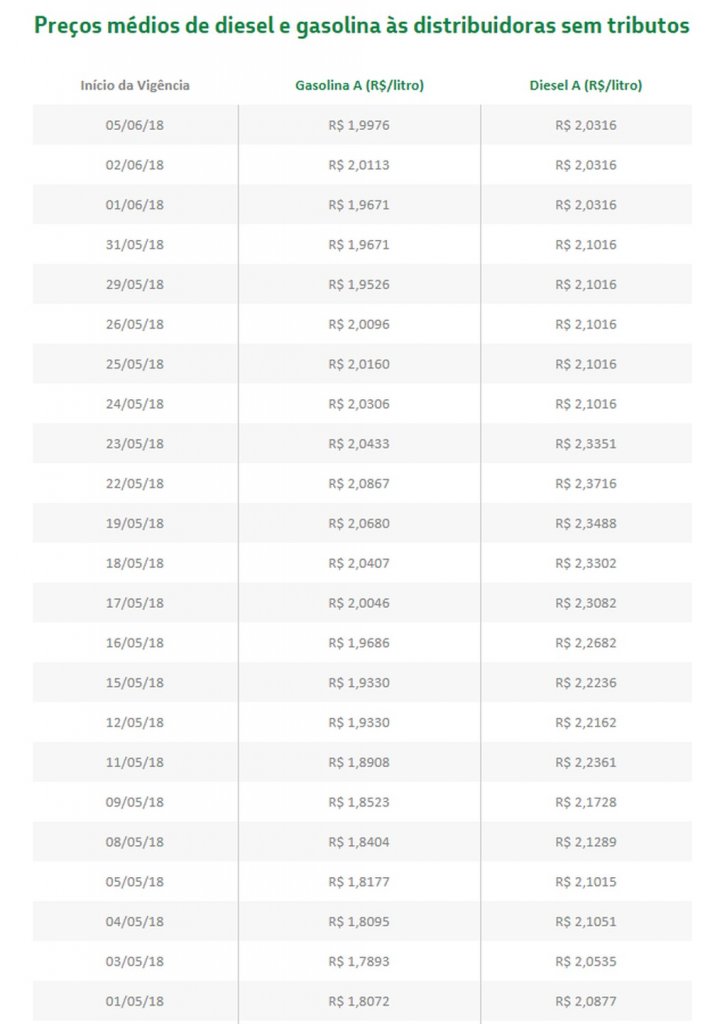710x1024 pixels.
Task: Select the 22/05/18 date cell
Action: click(x=135, y=484)
